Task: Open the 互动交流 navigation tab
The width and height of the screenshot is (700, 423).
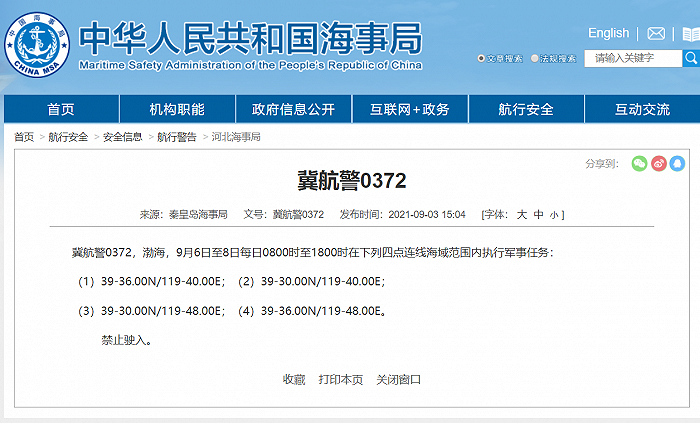Action: (642, 109)
